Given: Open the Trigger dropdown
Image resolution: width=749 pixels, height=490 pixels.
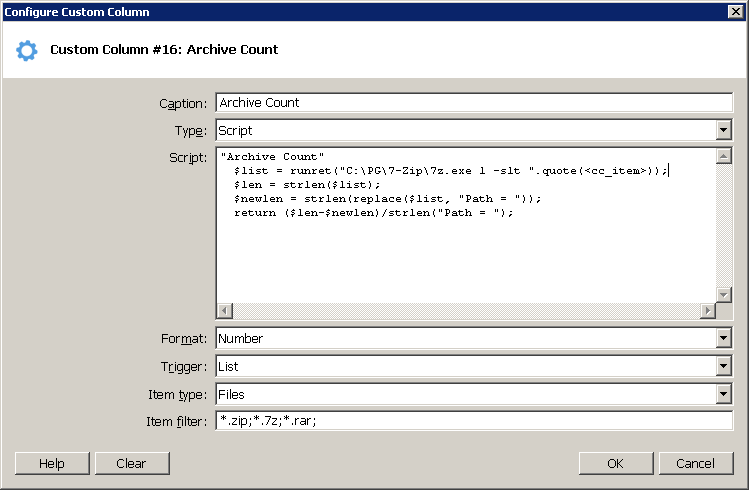Looking at the screenshot, I should click(724, 367).
